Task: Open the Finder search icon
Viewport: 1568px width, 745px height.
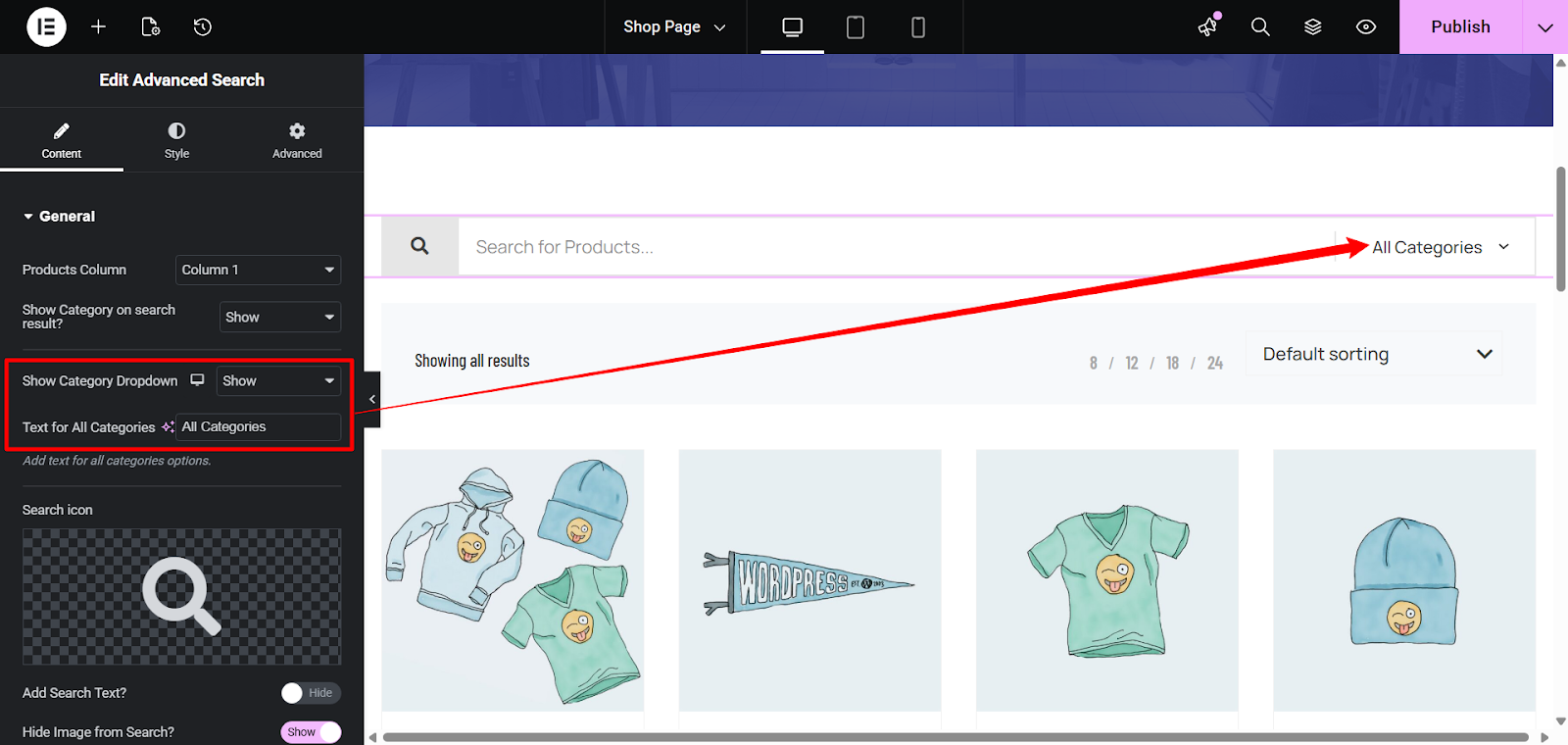Action: 1260,26
